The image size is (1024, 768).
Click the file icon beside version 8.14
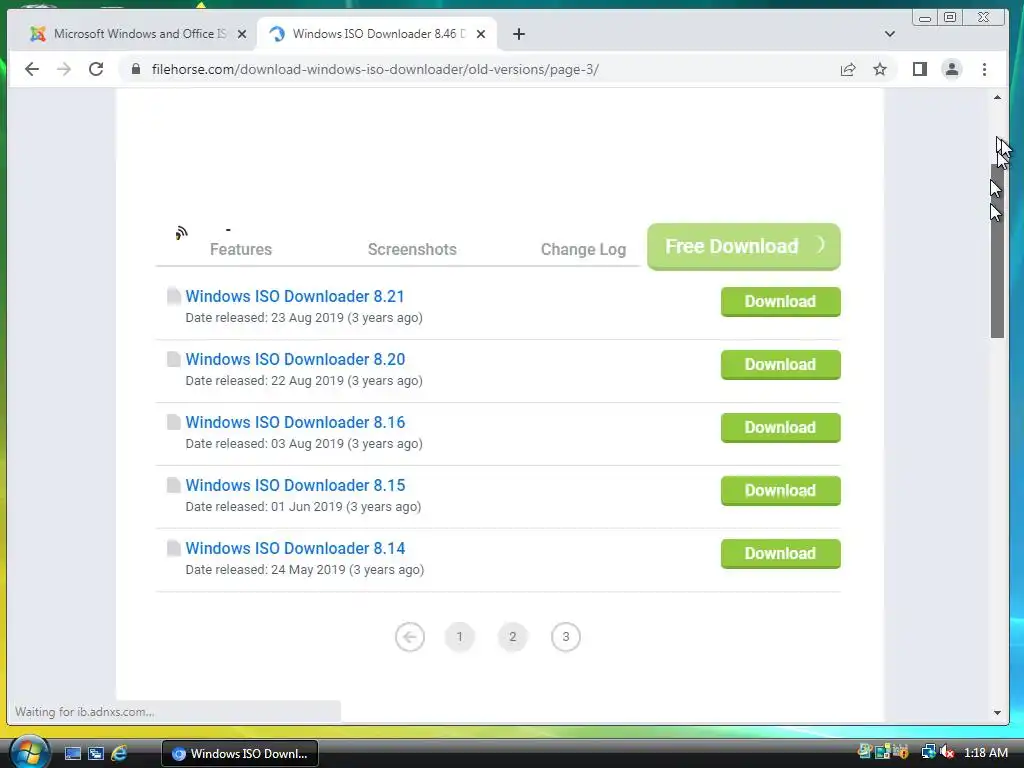point(173,548)
